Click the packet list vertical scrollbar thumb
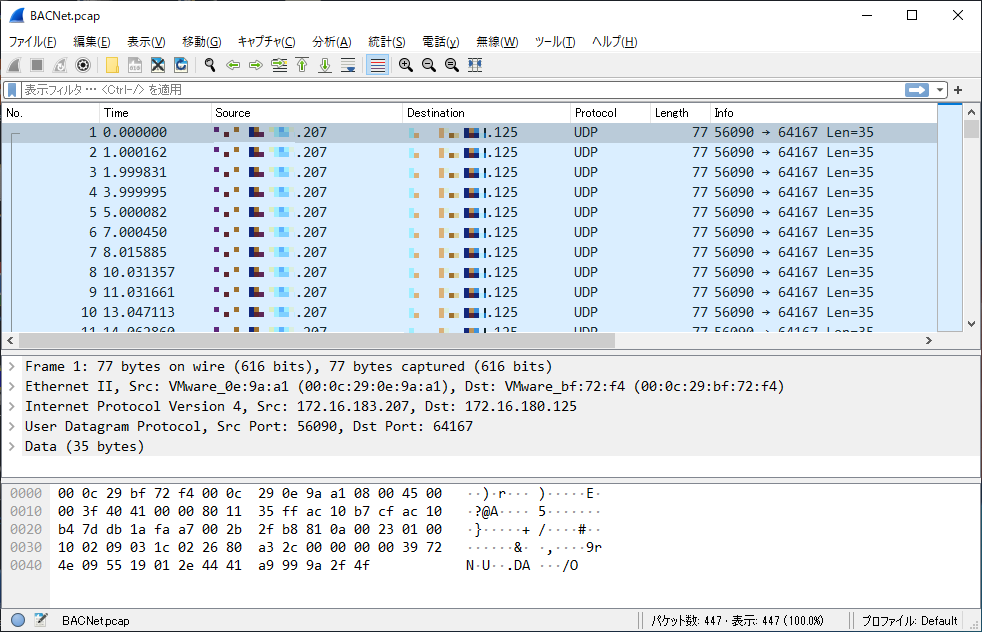The height and width of the screenshot is (632, 982). (x=971, y=128)
